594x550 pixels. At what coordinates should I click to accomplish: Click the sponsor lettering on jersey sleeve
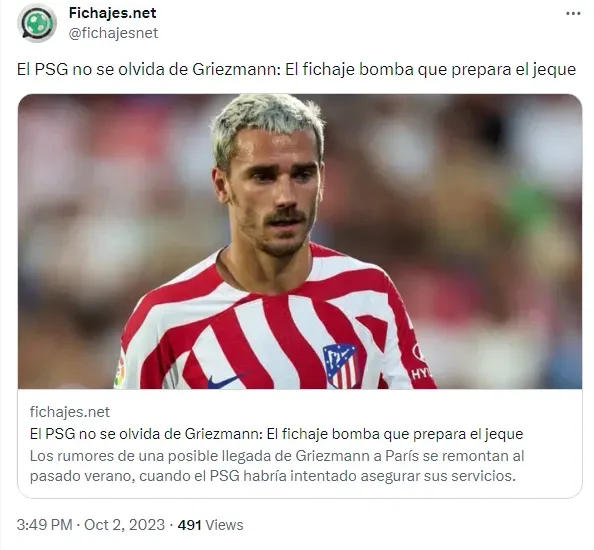421,373
